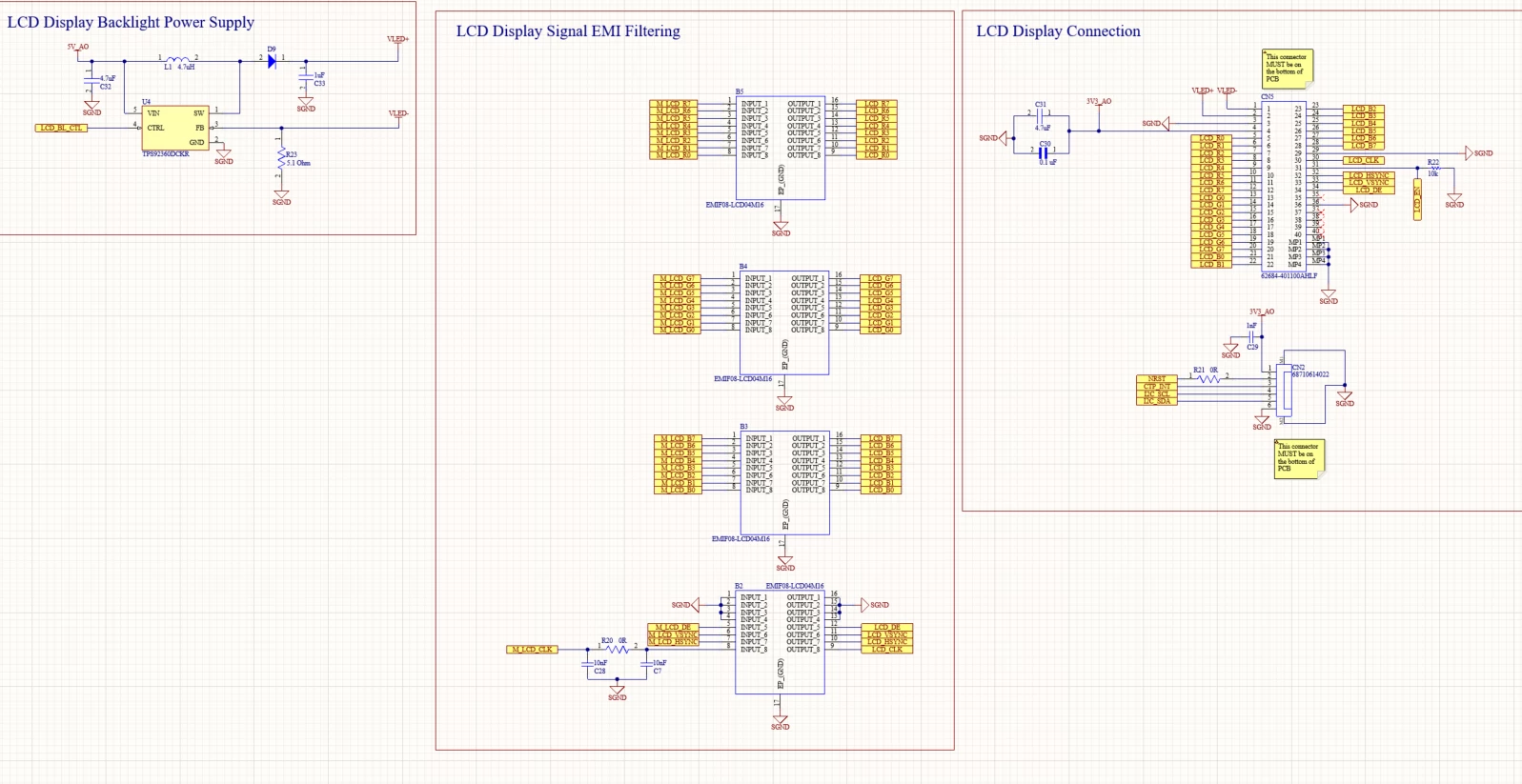Click EMIF08-LCD04M16 label under B5
The image size is (1522, 784).
(734, 205)
